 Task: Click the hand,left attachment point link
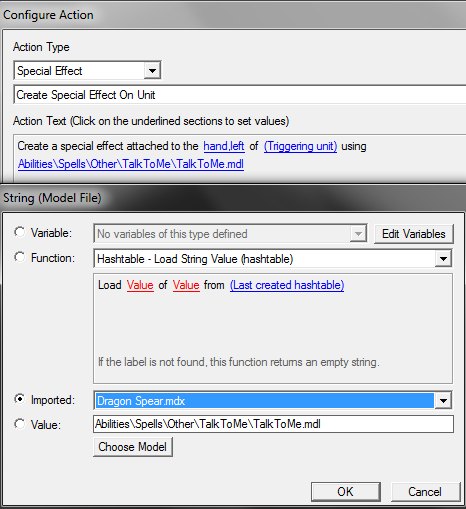(224, 146)
